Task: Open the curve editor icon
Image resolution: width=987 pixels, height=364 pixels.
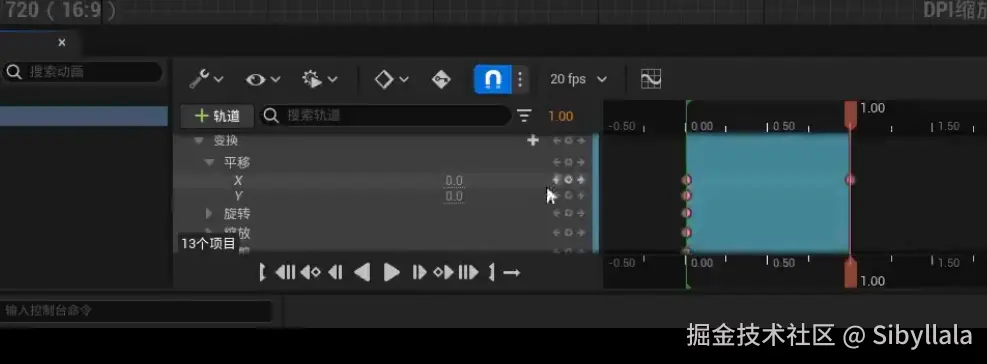Action: 651,79
